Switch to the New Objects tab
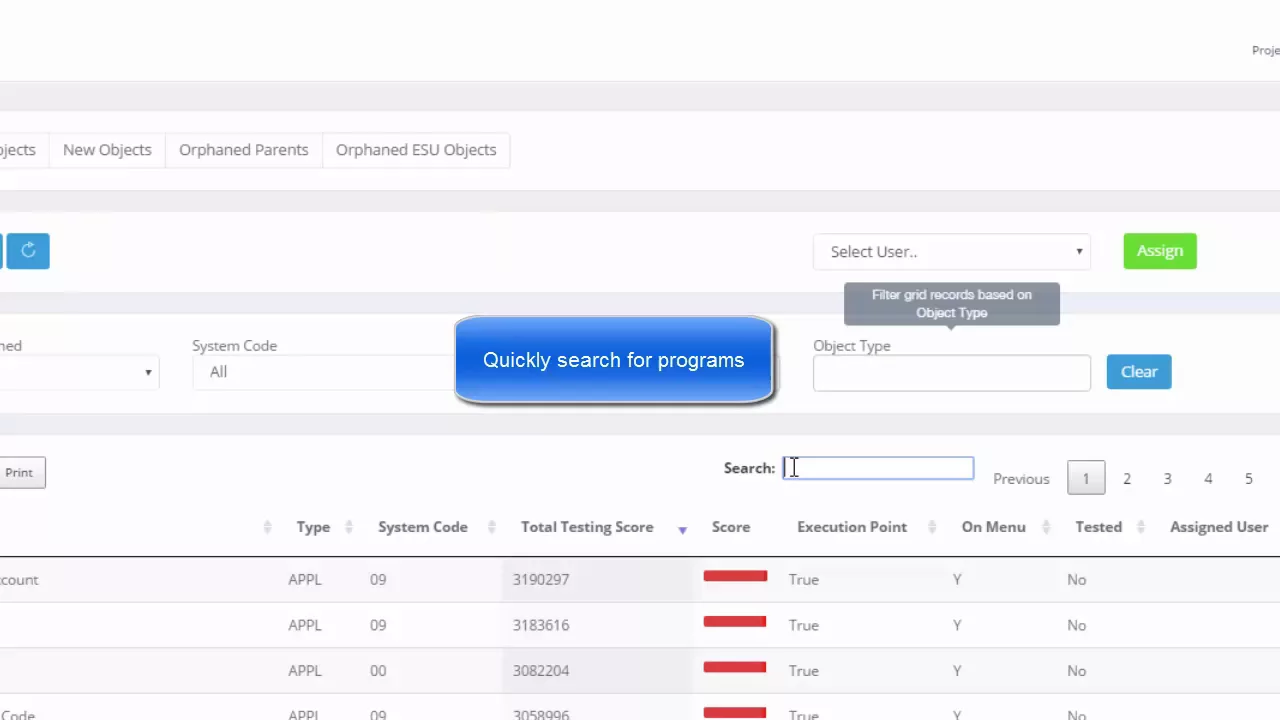 (x=107, y=150)
